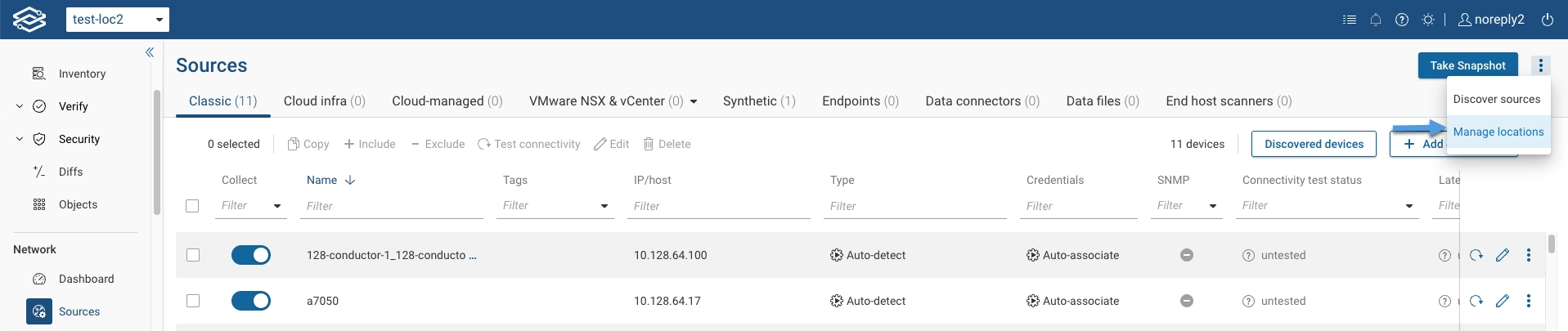Test connectivity refresh icon for a7050
Image resolution: width=1568 pixels, height=331 pixels.
[x=1476, y=301]
